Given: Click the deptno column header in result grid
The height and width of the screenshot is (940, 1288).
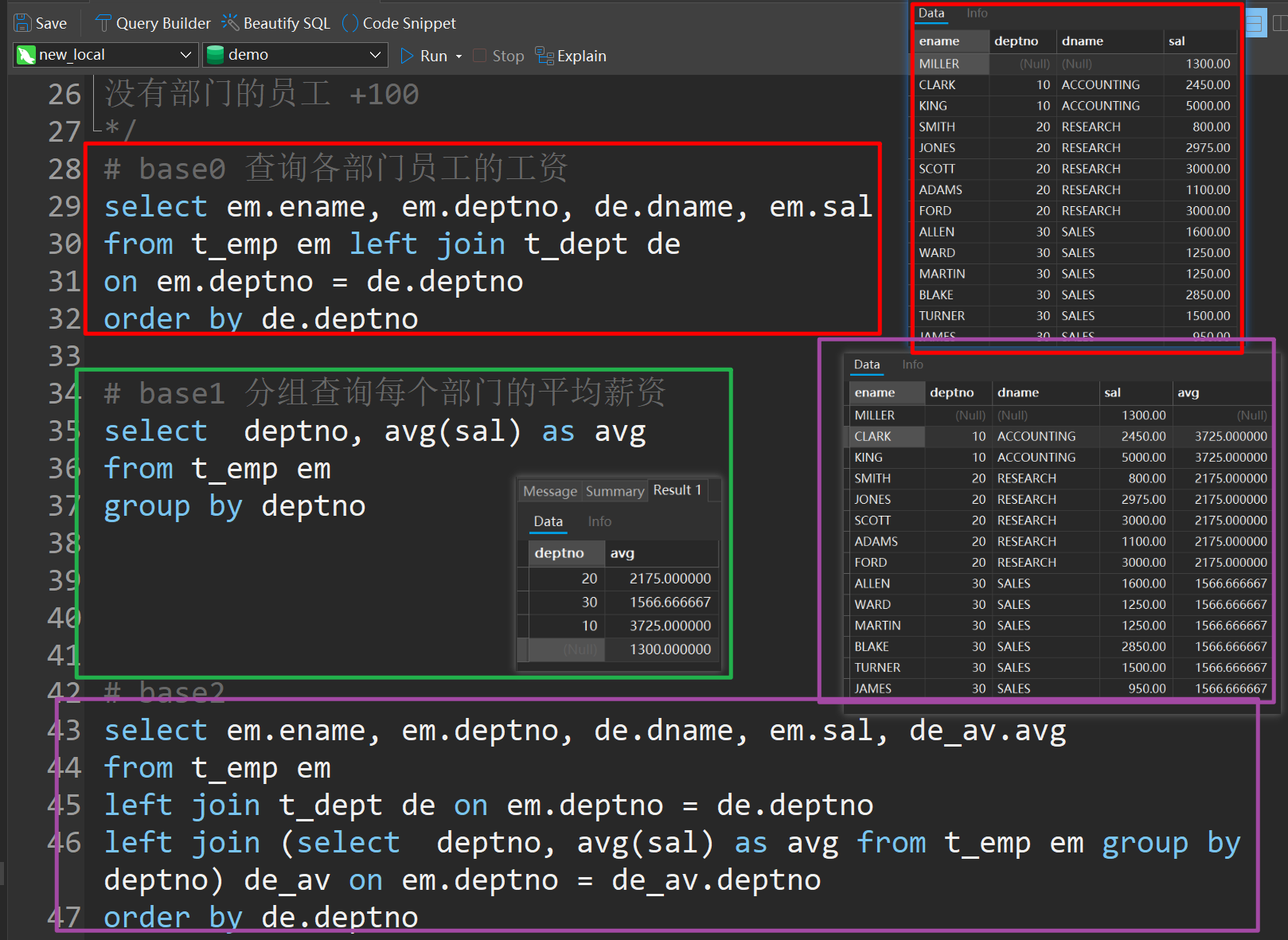Looking at the screenshot, I should 560,553.
